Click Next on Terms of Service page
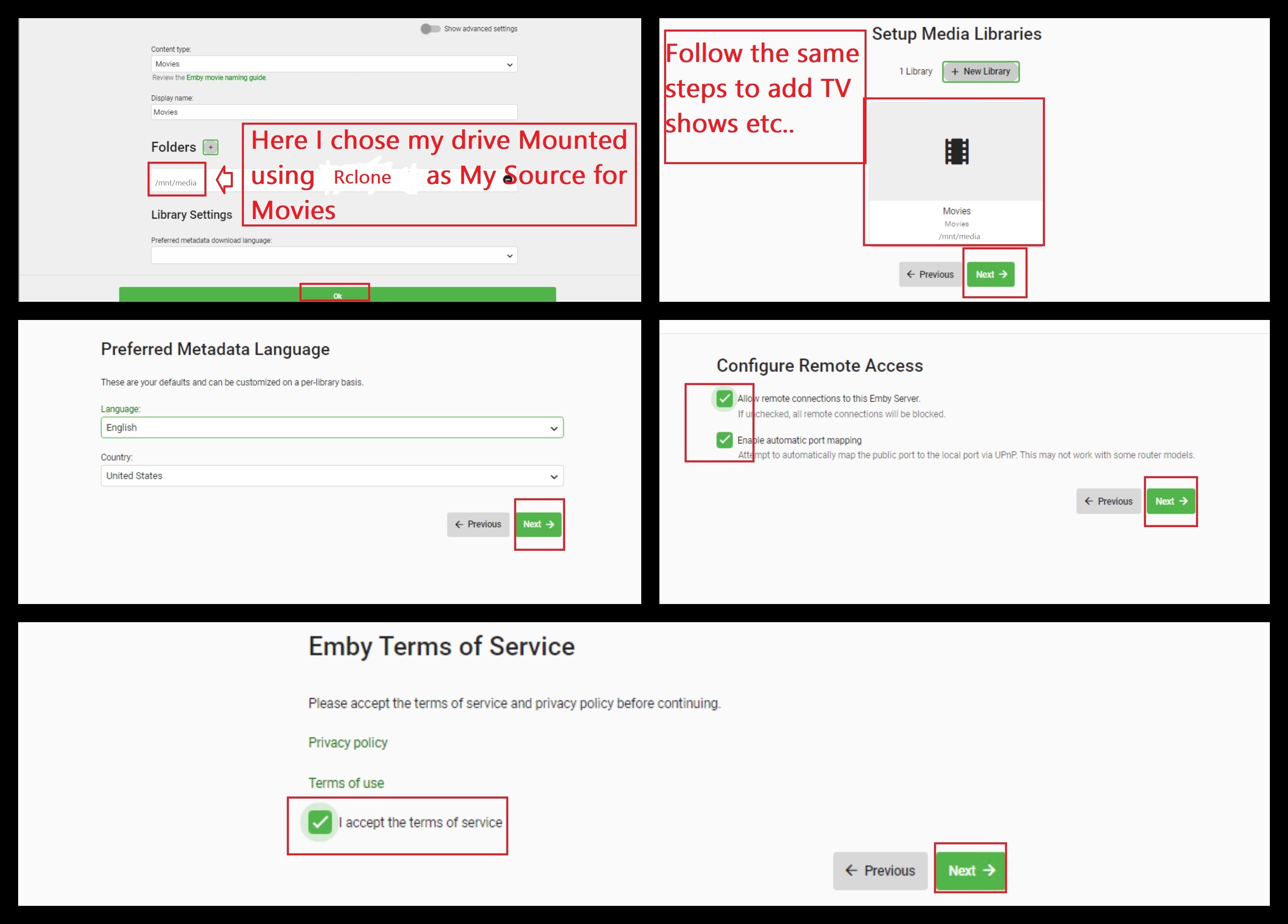The height and width of the screenshot is (924, 1288). [971, 871]
